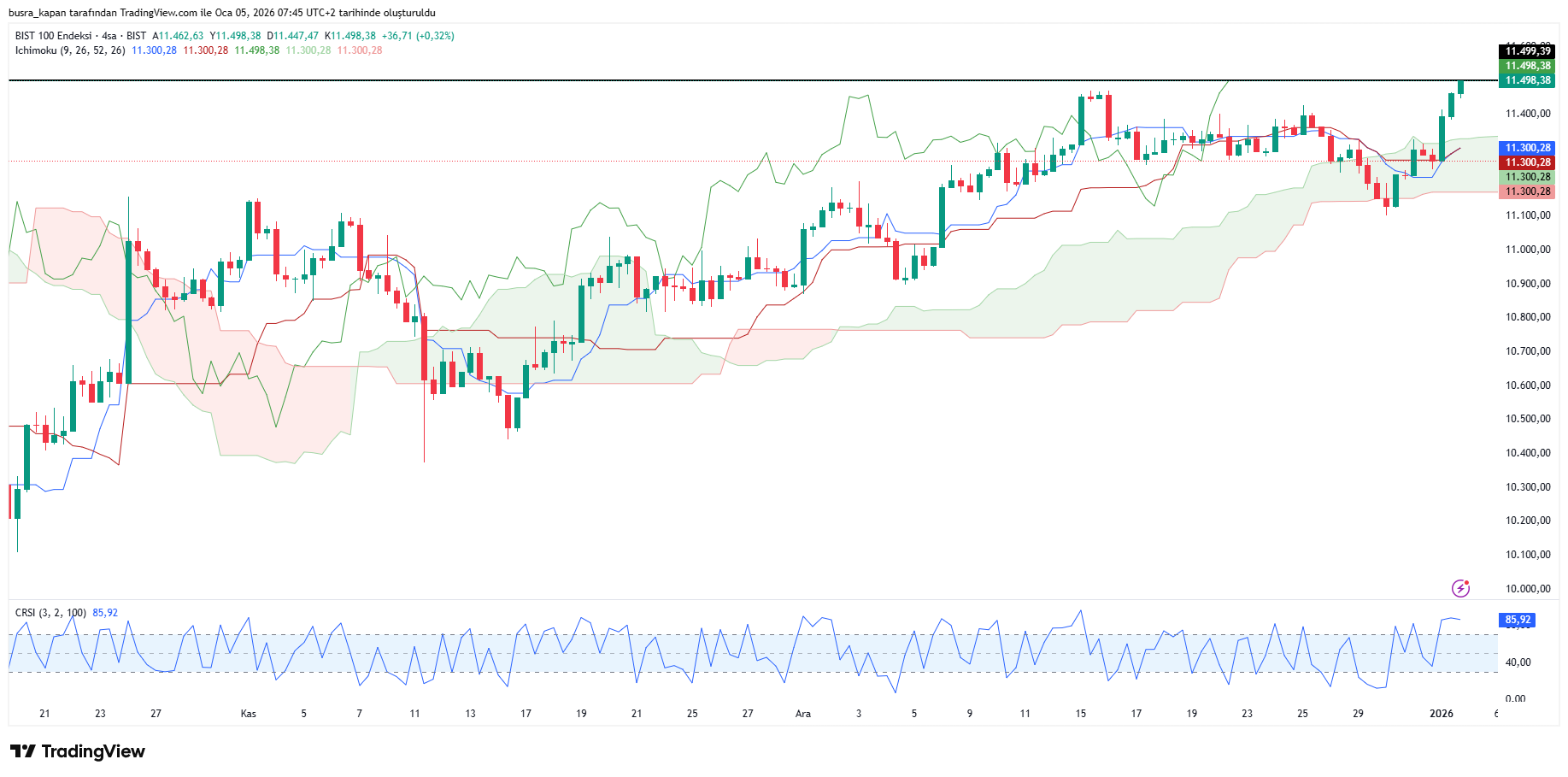
Task: Click the 10.000,00 price scale level
Action: tap(1527, 589)
